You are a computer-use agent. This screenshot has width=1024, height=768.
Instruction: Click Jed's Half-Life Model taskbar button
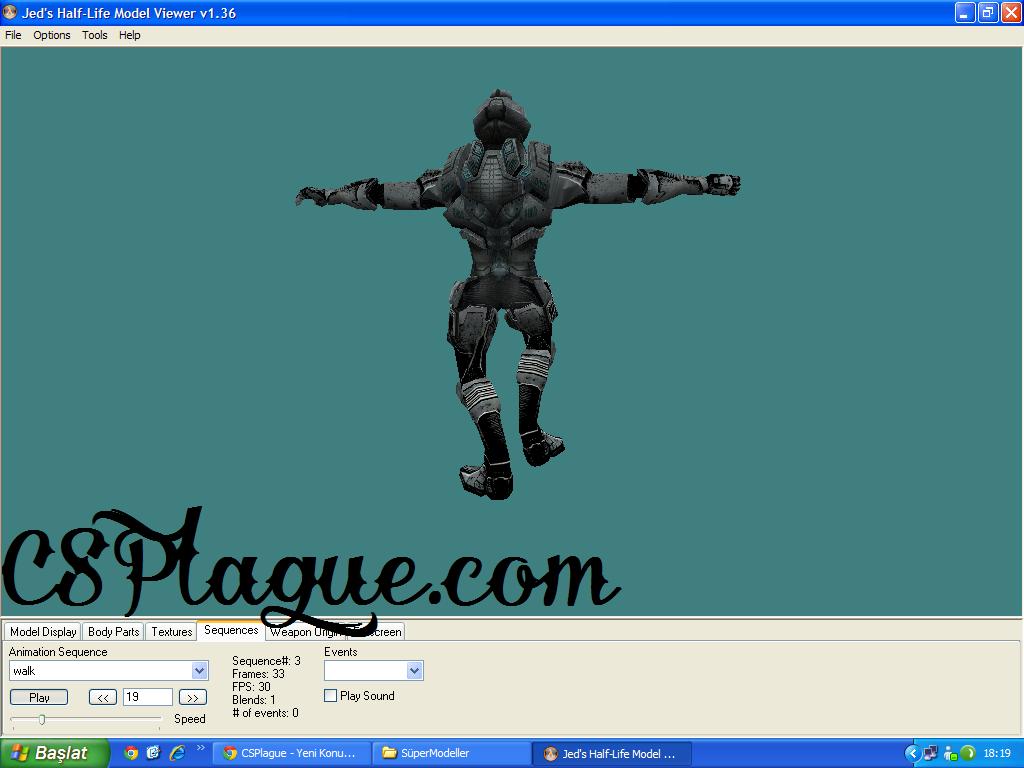(611, 753)
